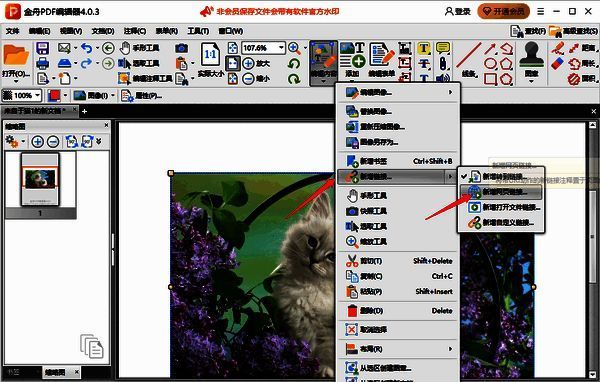600x382 pixels.
Task: Rotate view counterclockwise with green arrow
Action: click(x=294, y=63)
